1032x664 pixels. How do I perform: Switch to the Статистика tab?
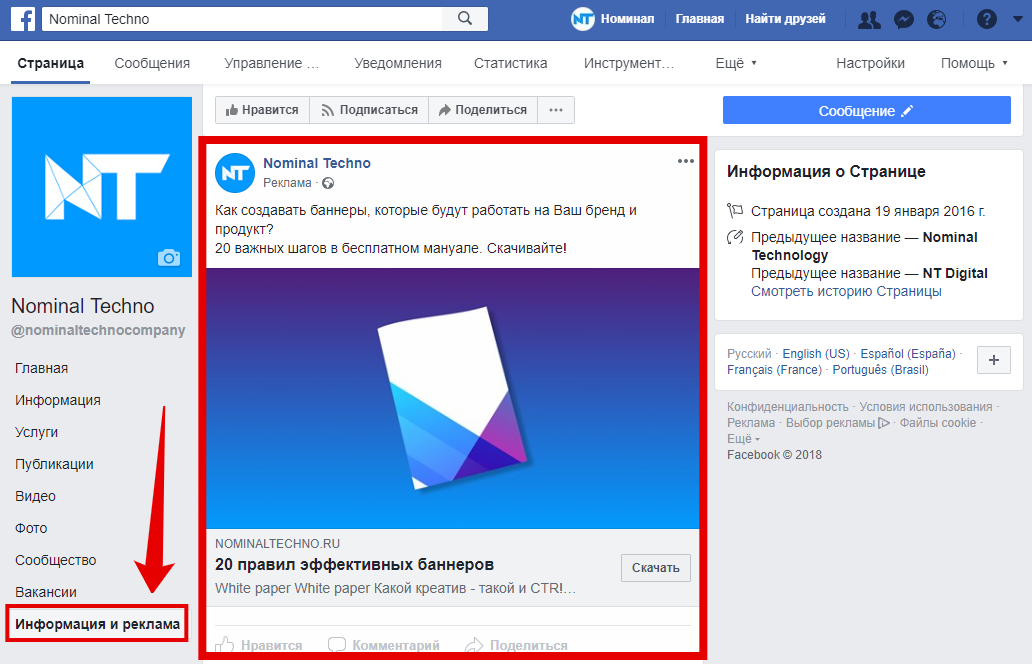(x=510, y=62)
